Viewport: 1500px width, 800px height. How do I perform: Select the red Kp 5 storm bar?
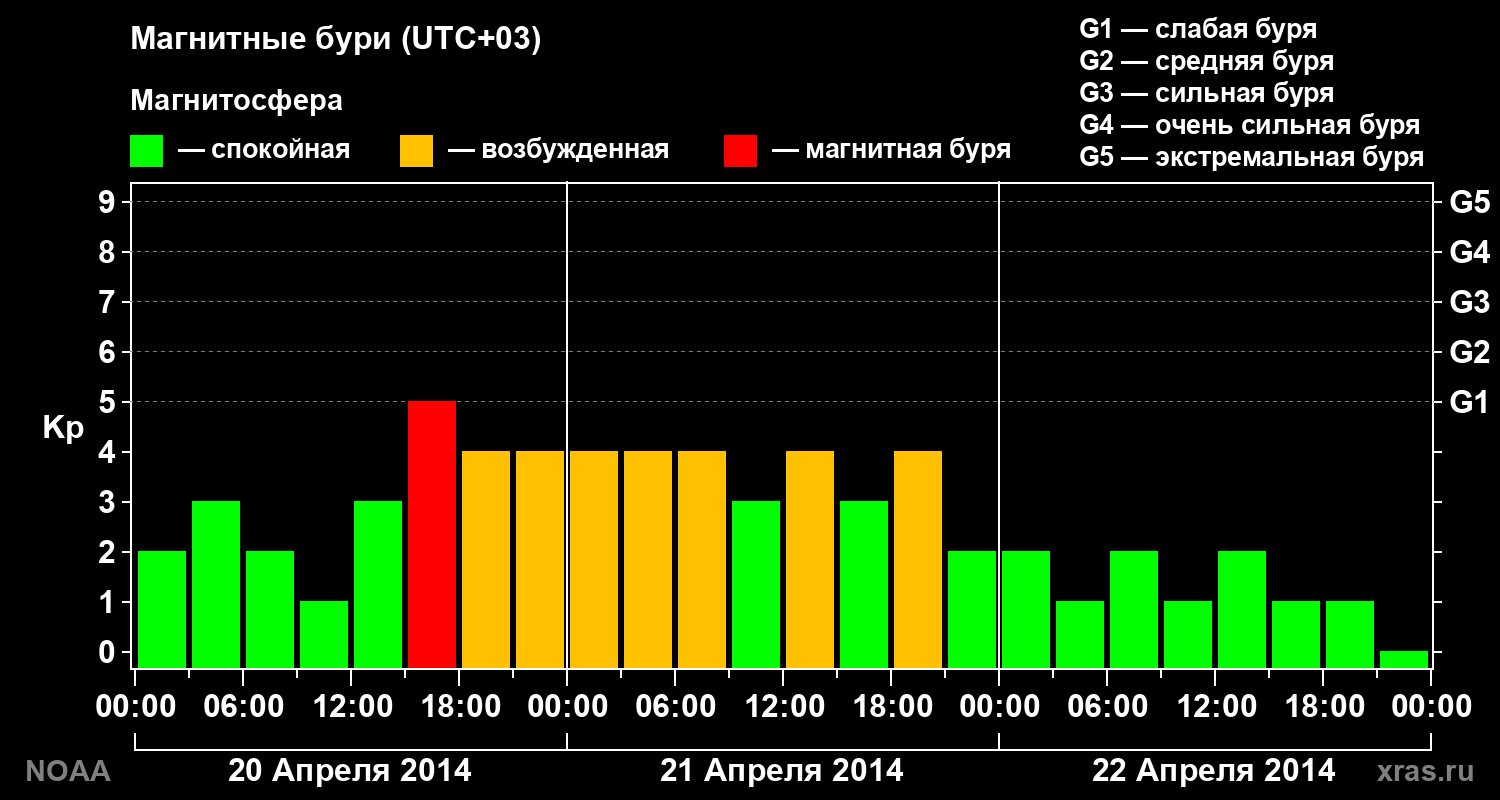tap(432, 534)
